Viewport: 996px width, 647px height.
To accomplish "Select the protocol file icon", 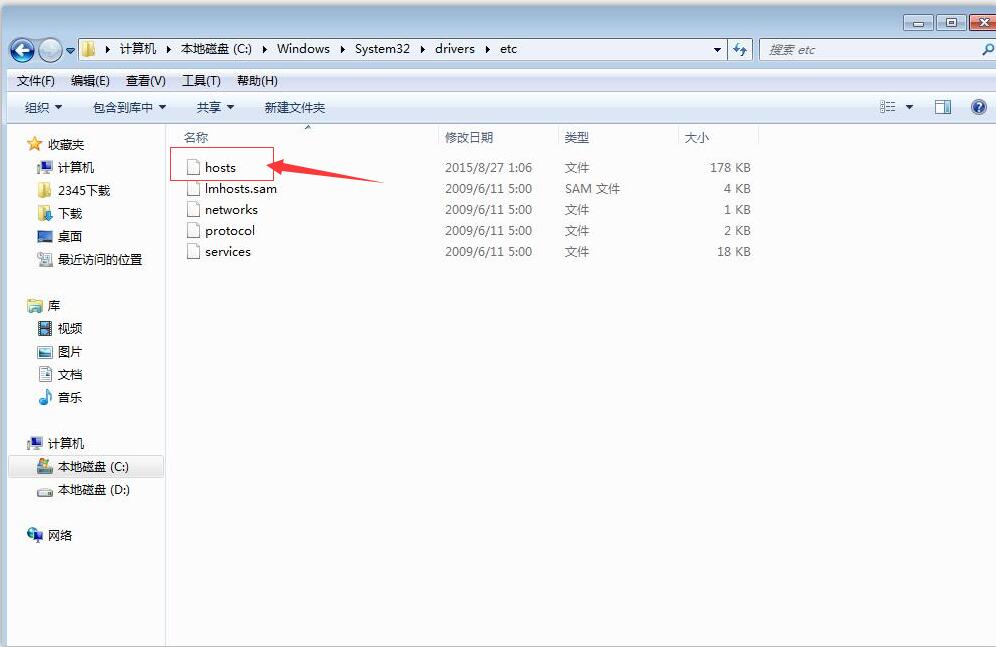I will pyautogui.click(x=193, y=230).
